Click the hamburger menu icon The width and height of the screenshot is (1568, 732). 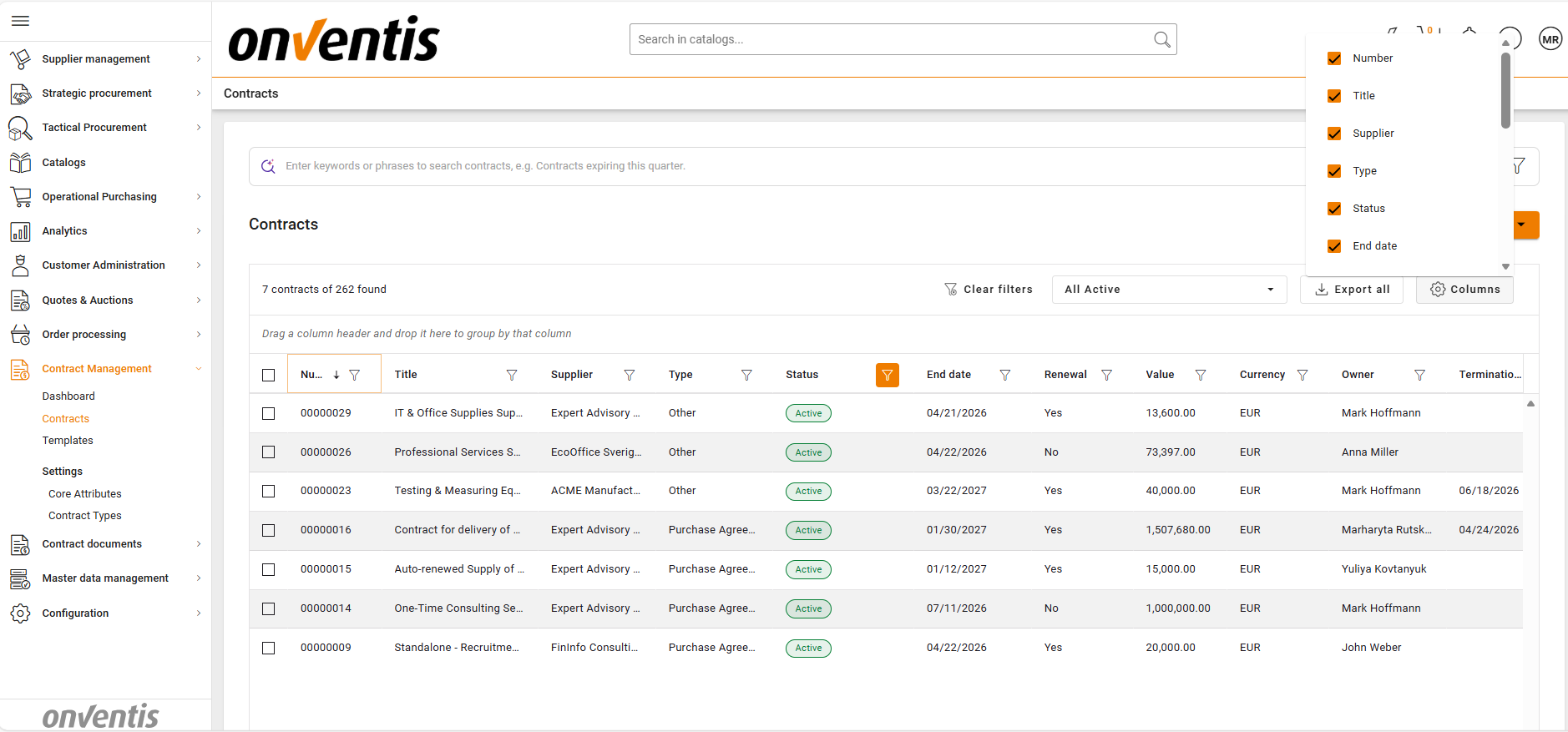pos(20,21)
